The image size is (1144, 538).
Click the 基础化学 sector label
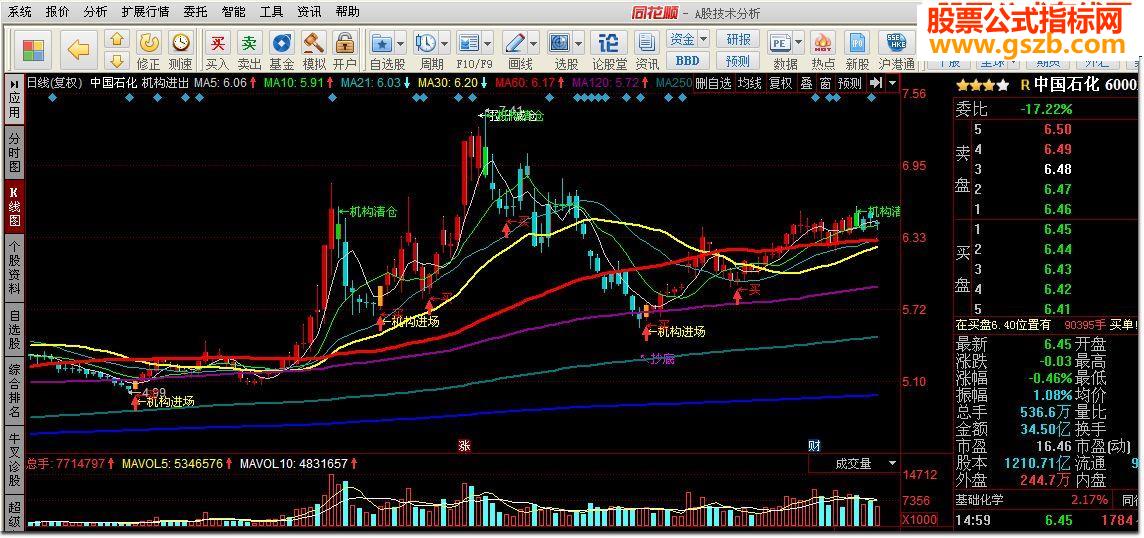(980, 500)
